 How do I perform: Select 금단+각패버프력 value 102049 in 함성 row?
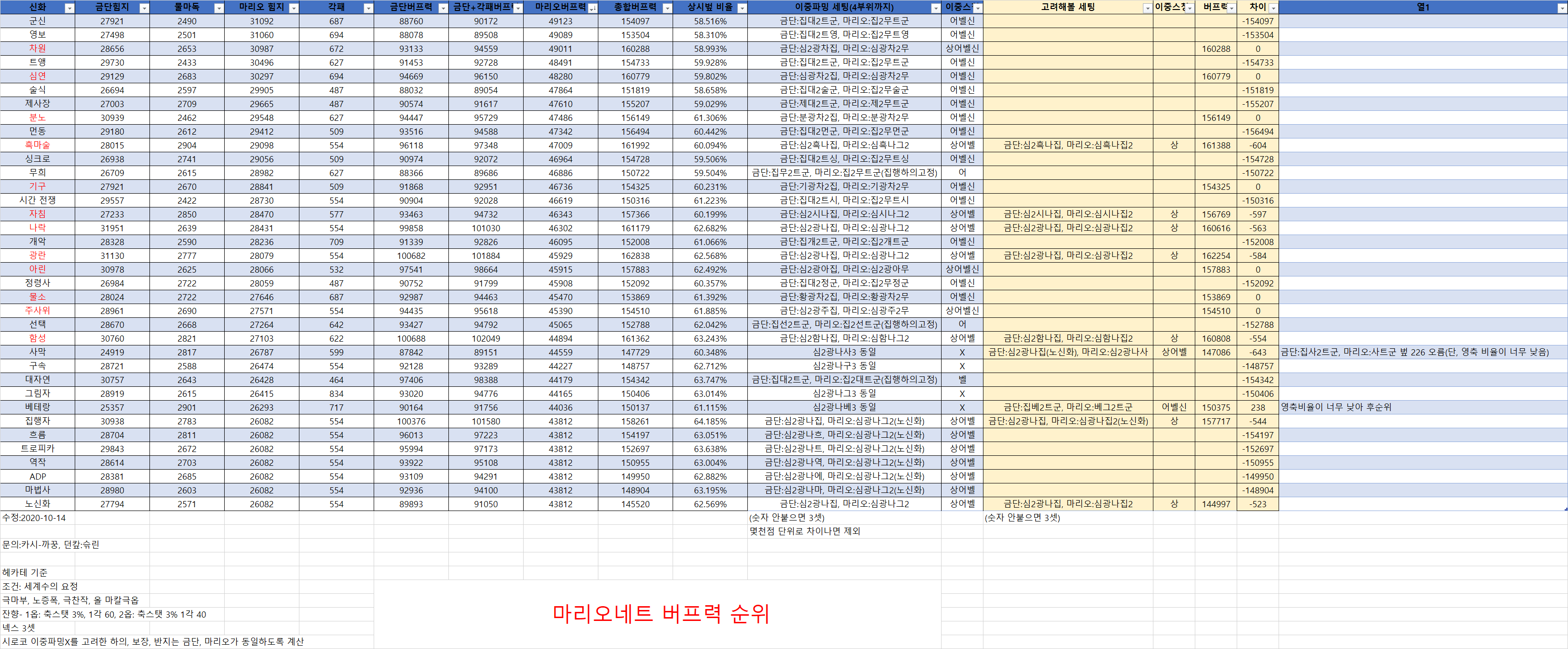pyautogui.click(x=486, y=338)
